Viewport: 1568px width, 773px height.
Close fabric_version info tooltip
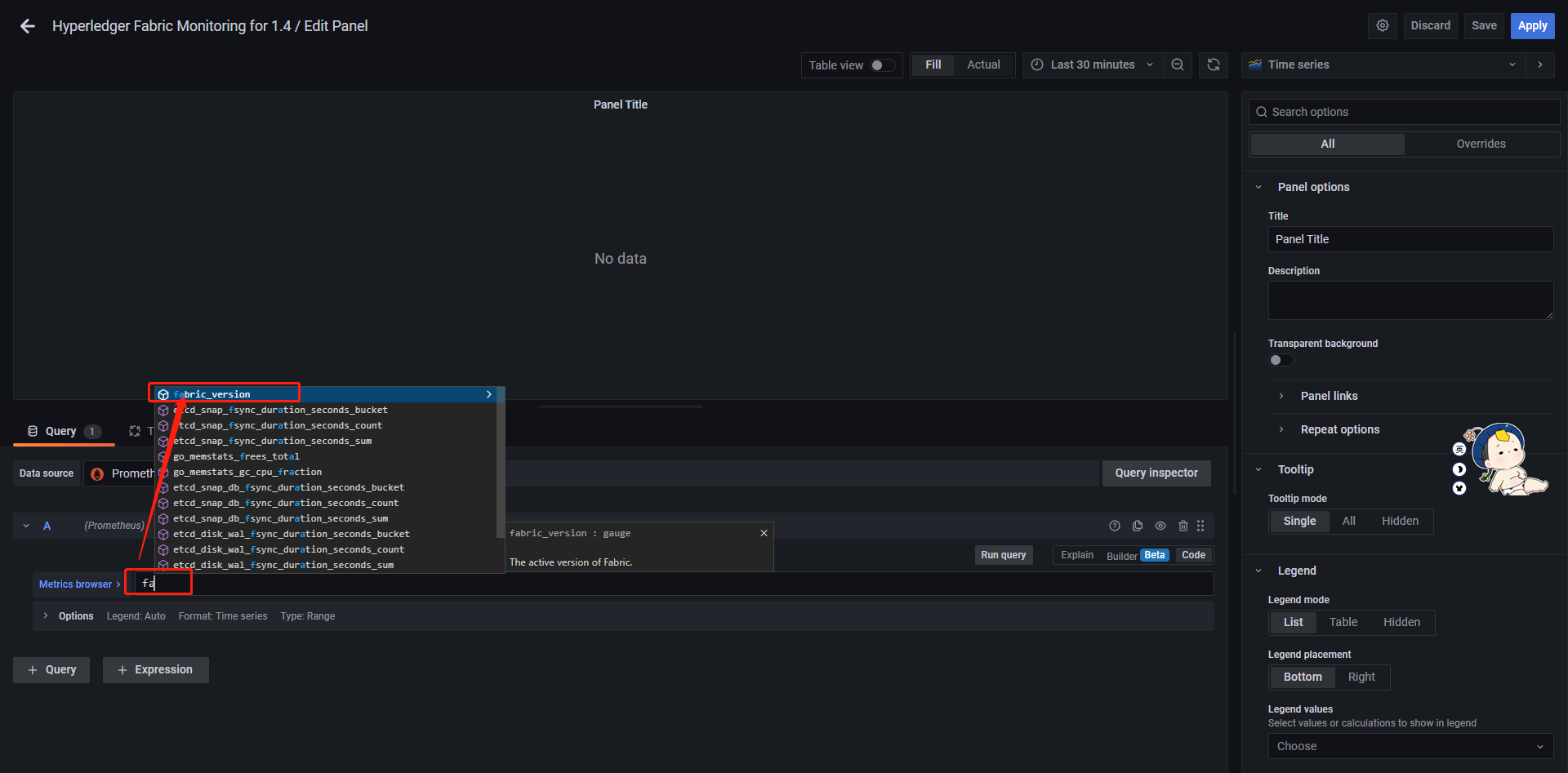[x=764, y=533]
